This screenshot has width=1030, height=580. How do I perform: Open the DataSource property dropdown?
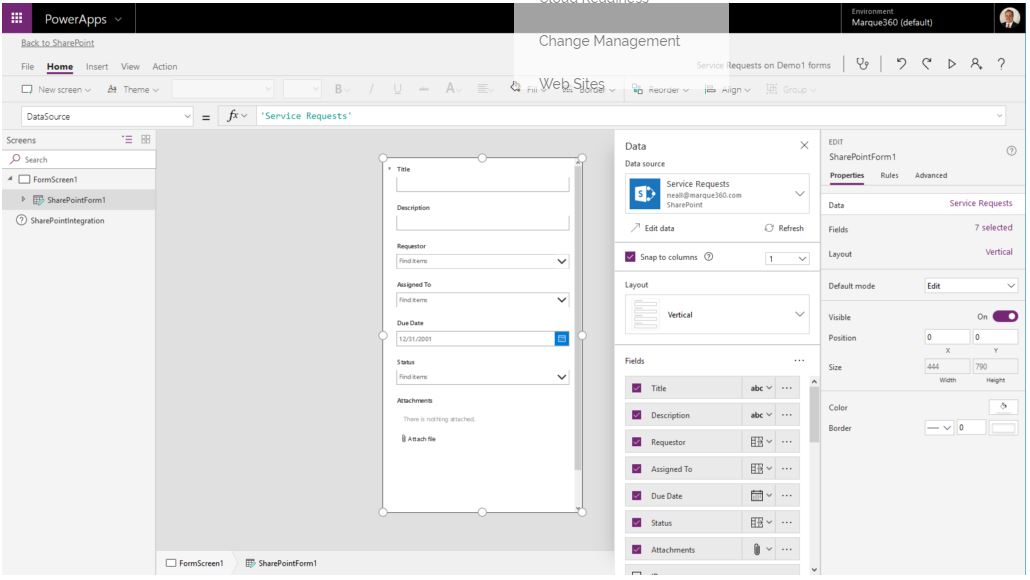pos(107,116)
